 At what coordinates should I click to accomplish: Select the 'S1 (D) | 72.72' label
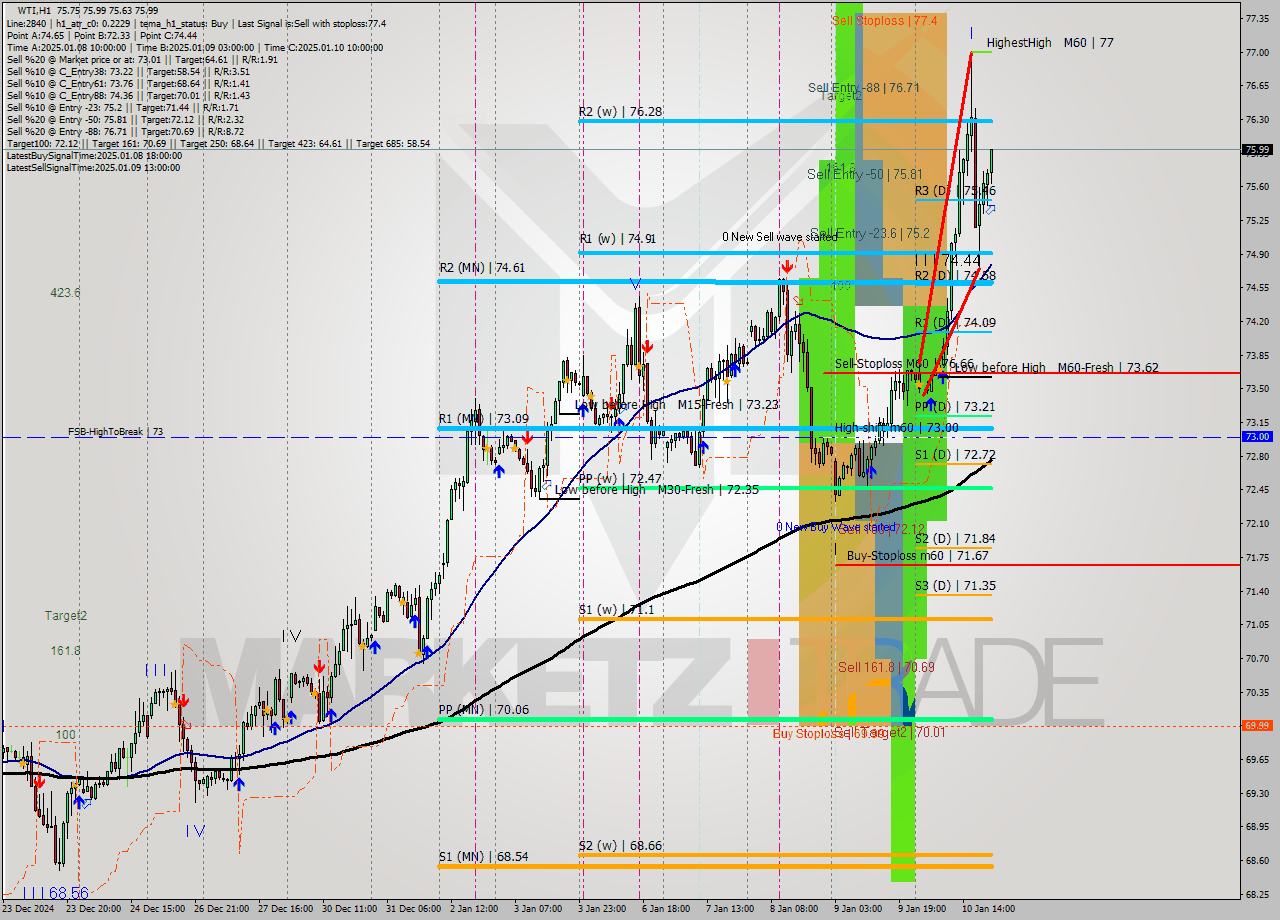click(x=955, y=455)
